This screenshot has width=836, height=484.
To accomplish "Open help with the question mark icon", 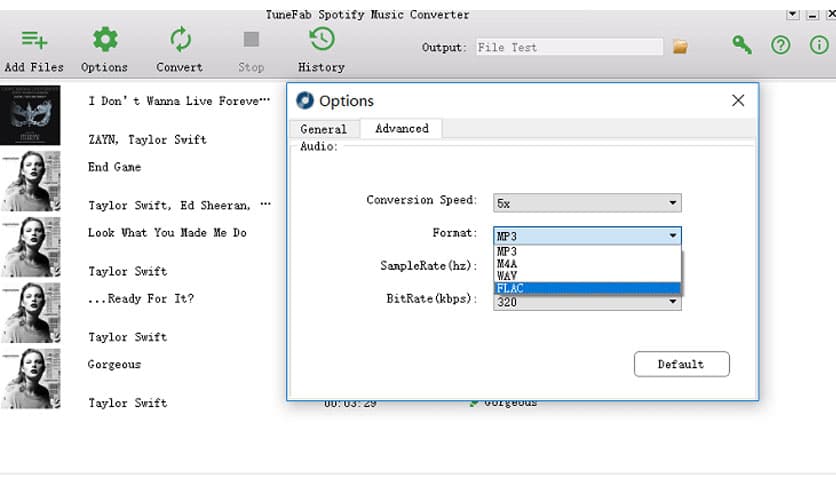I will tap(781, 45).
